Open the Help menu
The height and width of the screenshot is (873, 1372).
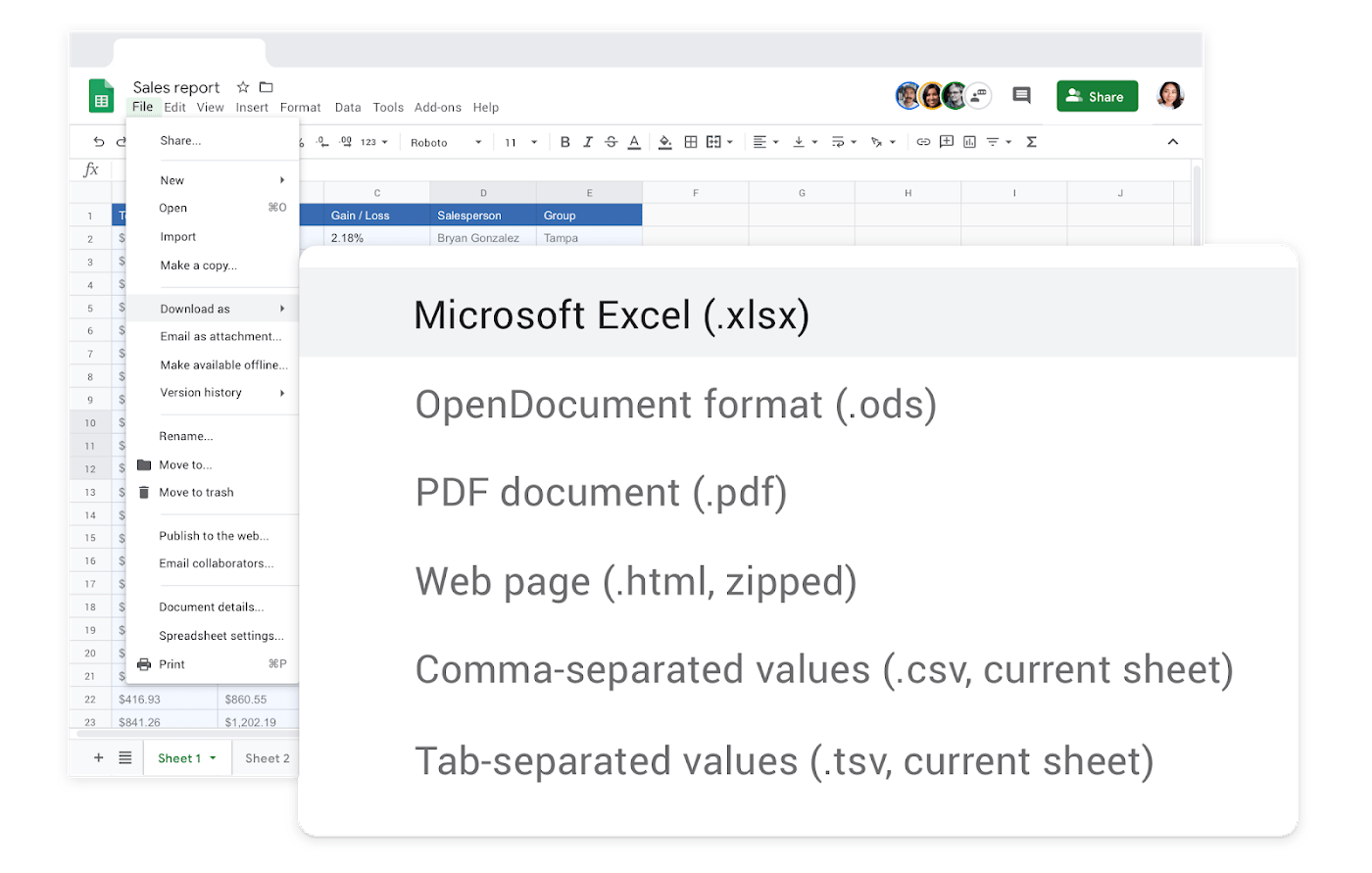(486, 108)
